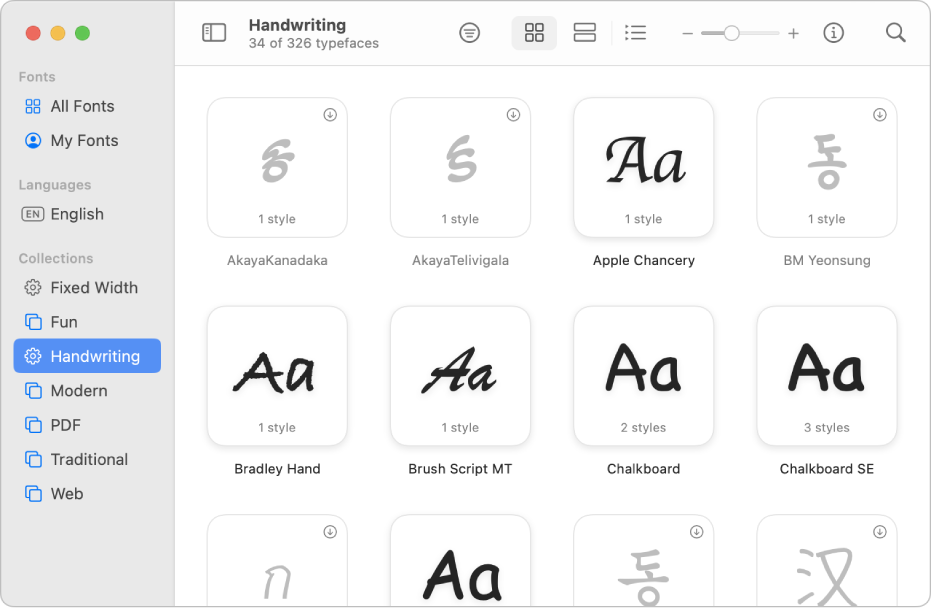Open the PDF collection
Screen dimensions: 932x610
point(87,426)
